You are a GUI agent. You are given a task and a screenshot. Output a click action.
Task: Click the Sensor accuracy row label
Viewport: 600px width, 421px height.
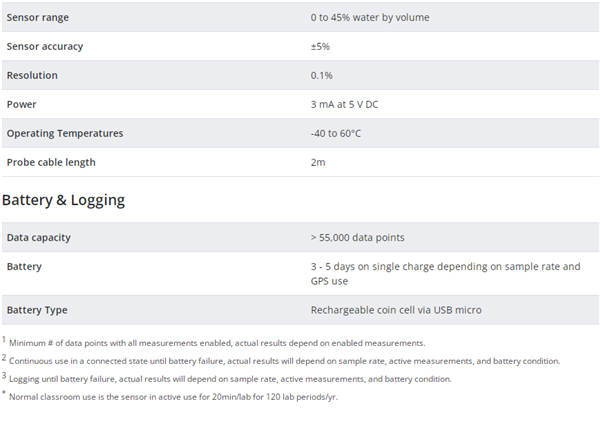coord(45,47)
